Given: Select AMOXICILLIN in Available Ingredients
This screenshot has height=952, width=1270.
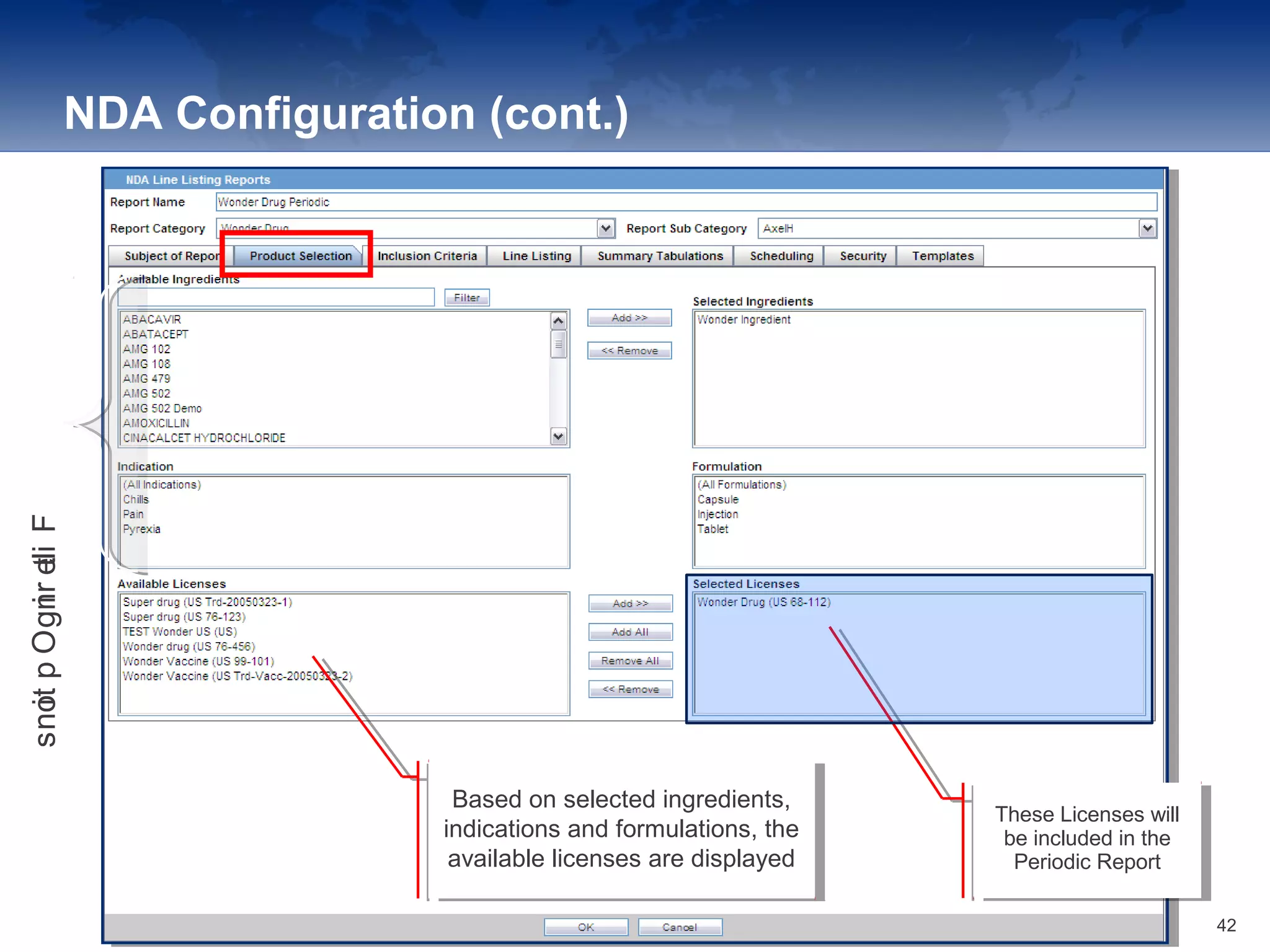Looking at the screenshot, I should pos(156,423).
